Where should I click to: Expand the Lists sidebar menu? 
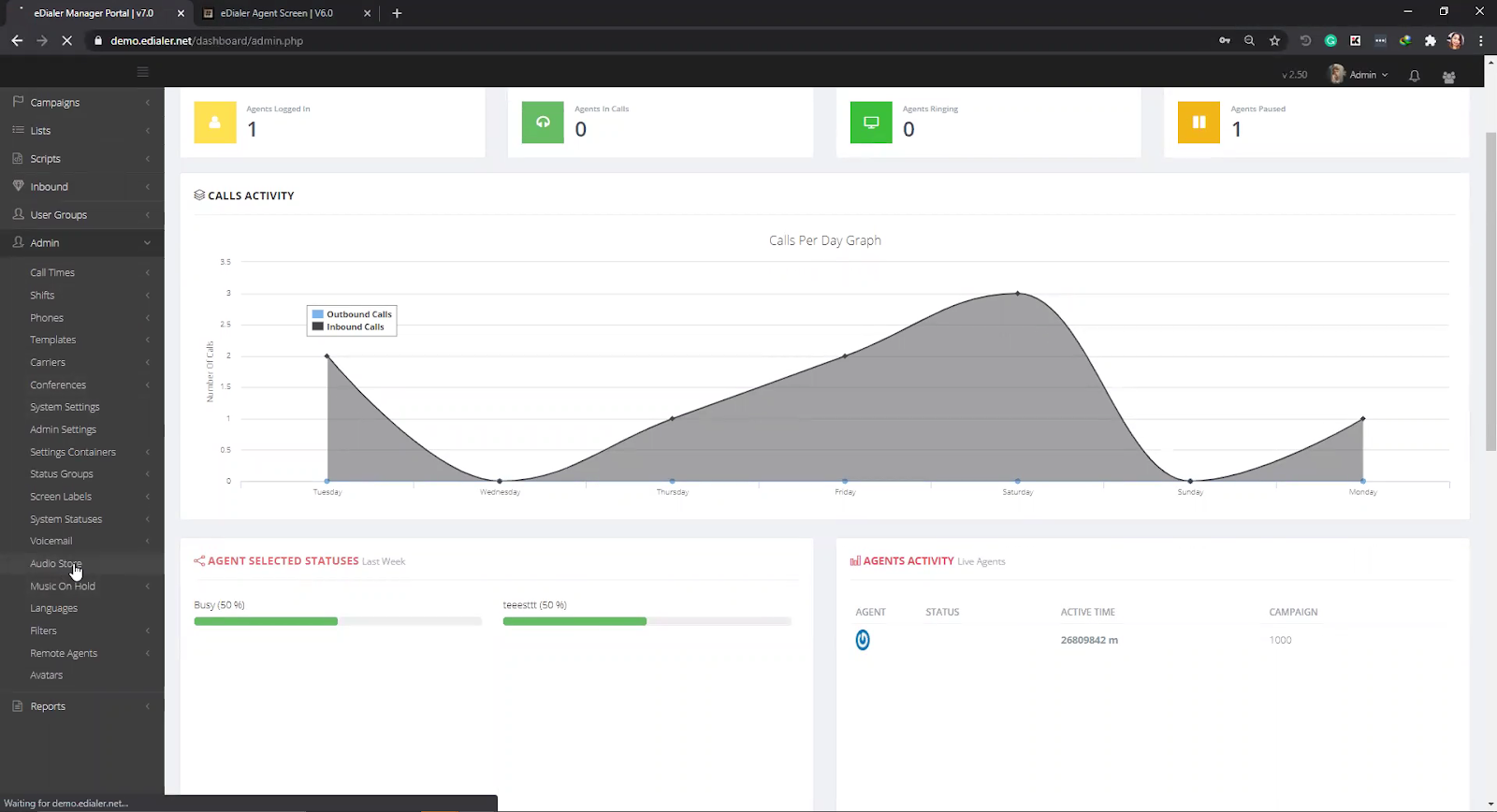(82, 130)
